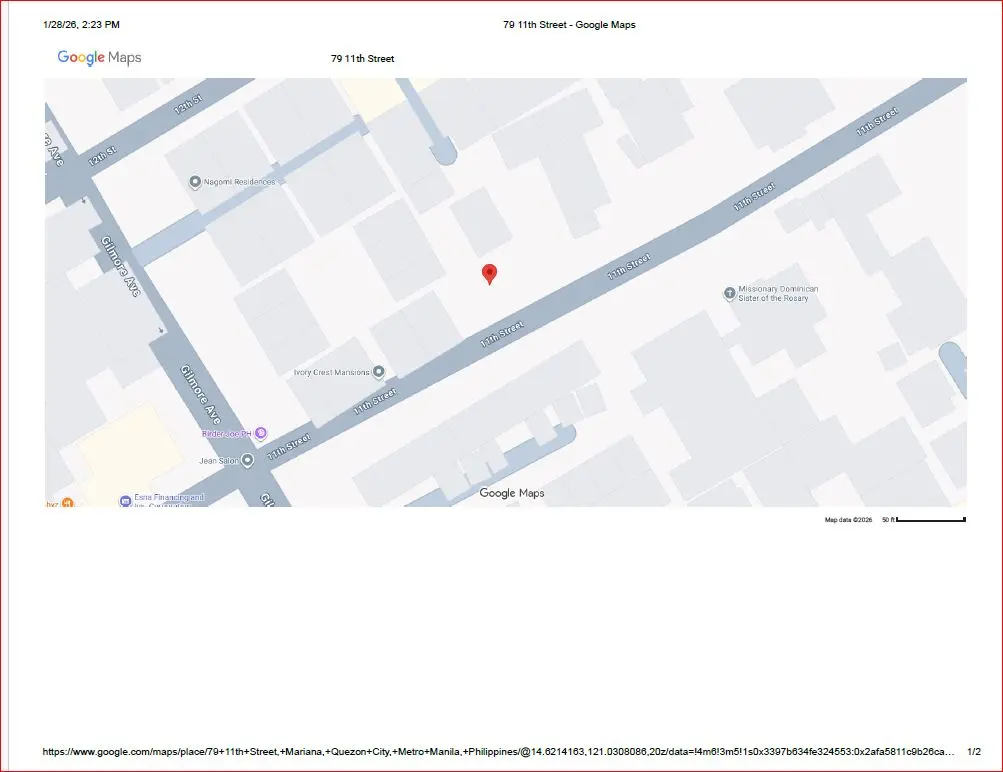Image resolution: width=1003 pixels, height=772 pixels.
Task: Select the Jean Salon map pin
Action: [x=247, y=461]
